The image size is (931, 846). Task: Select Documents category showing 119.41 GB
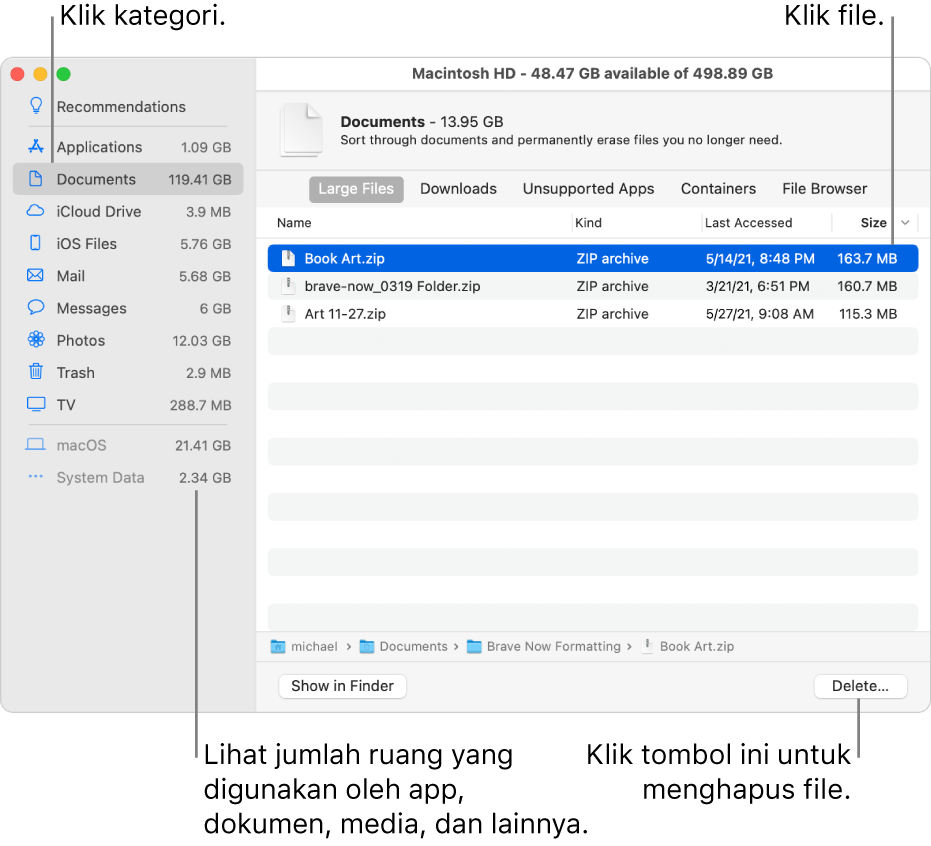[x=128, y=179]
